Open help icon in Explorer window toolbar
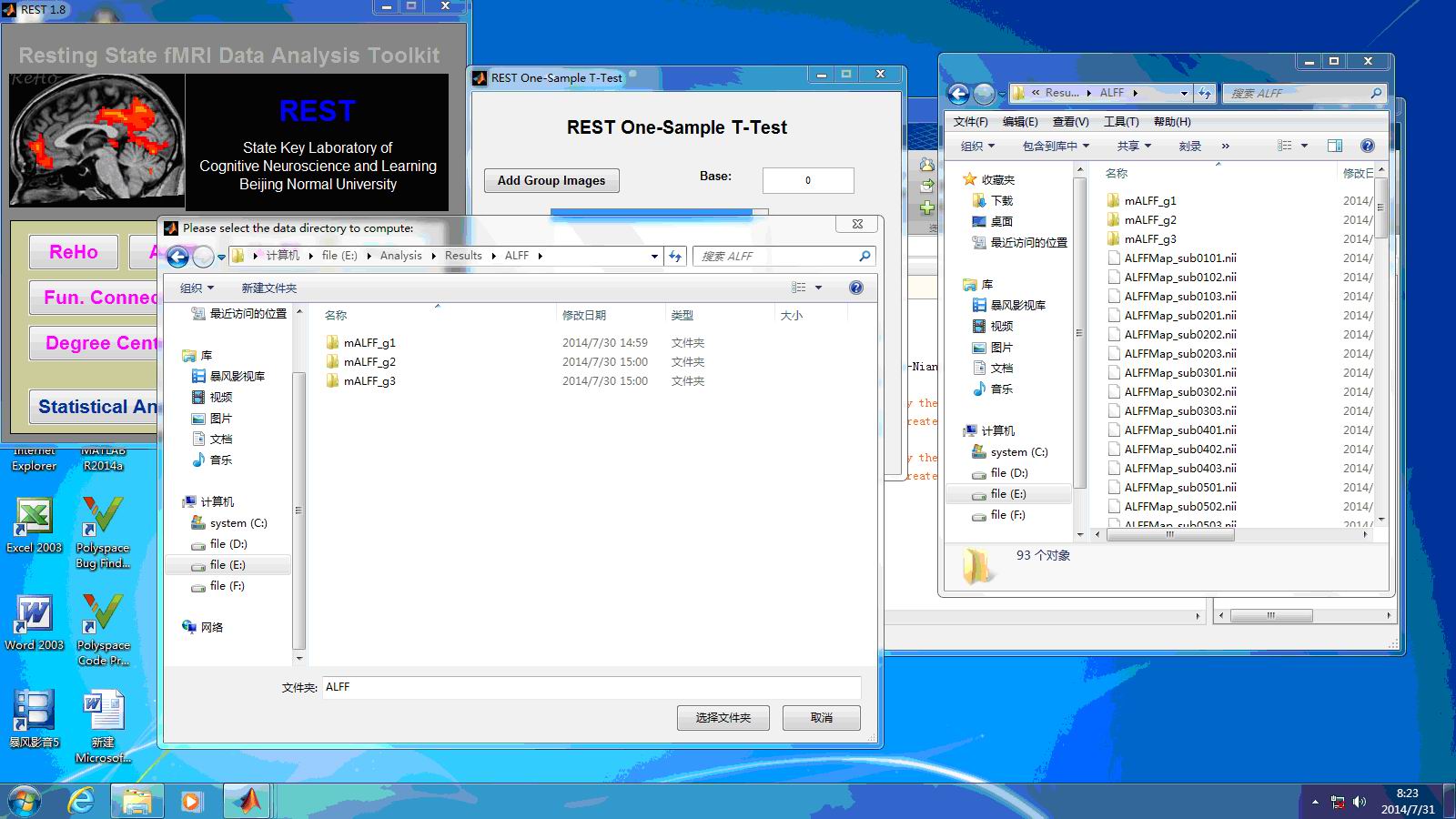Viewport: 1456px width, 819px height. 1367,146
